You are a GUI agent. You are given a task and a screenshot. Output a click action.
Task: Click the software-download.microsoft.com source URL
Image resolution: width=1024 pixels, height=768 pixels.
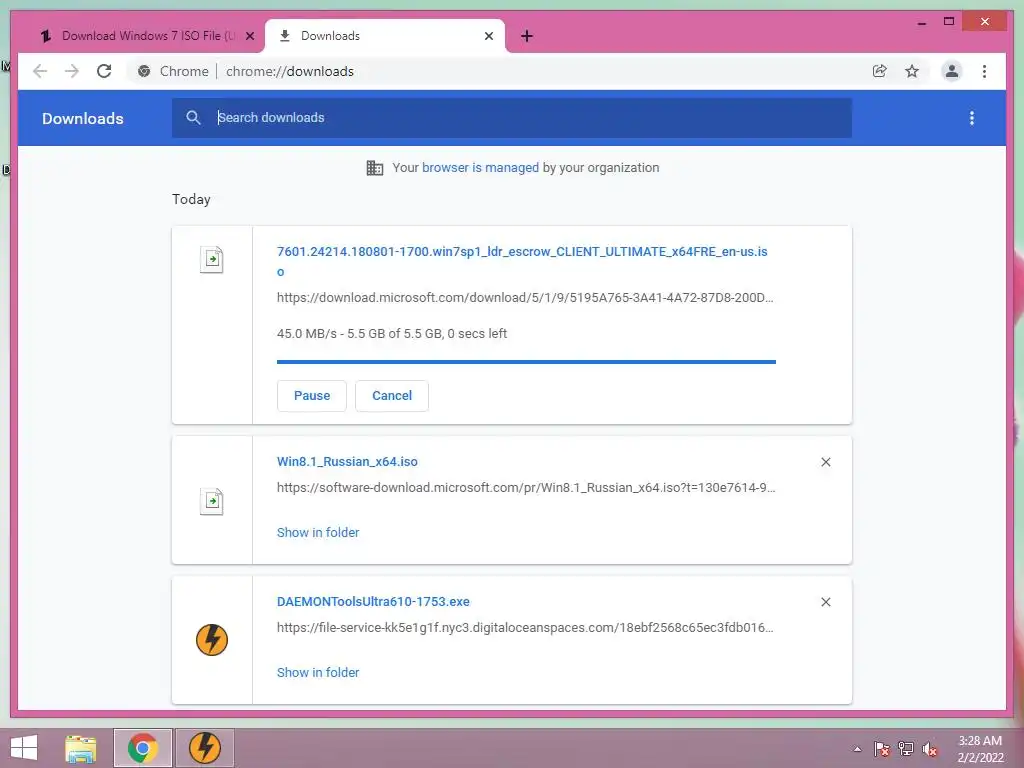click(x=526, y=488)
